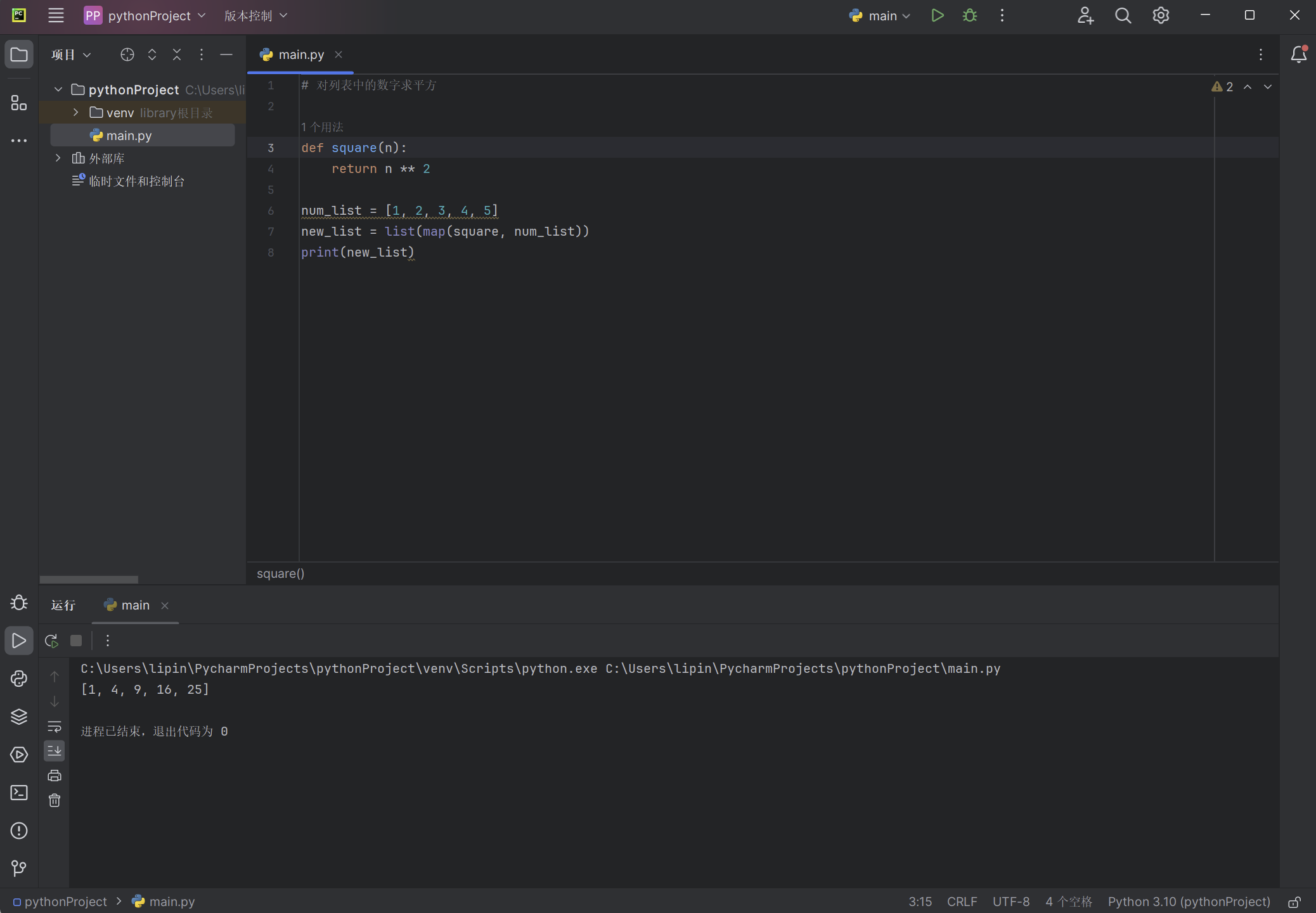Open Python 3.10 interpreter selector

(1189, 902)
